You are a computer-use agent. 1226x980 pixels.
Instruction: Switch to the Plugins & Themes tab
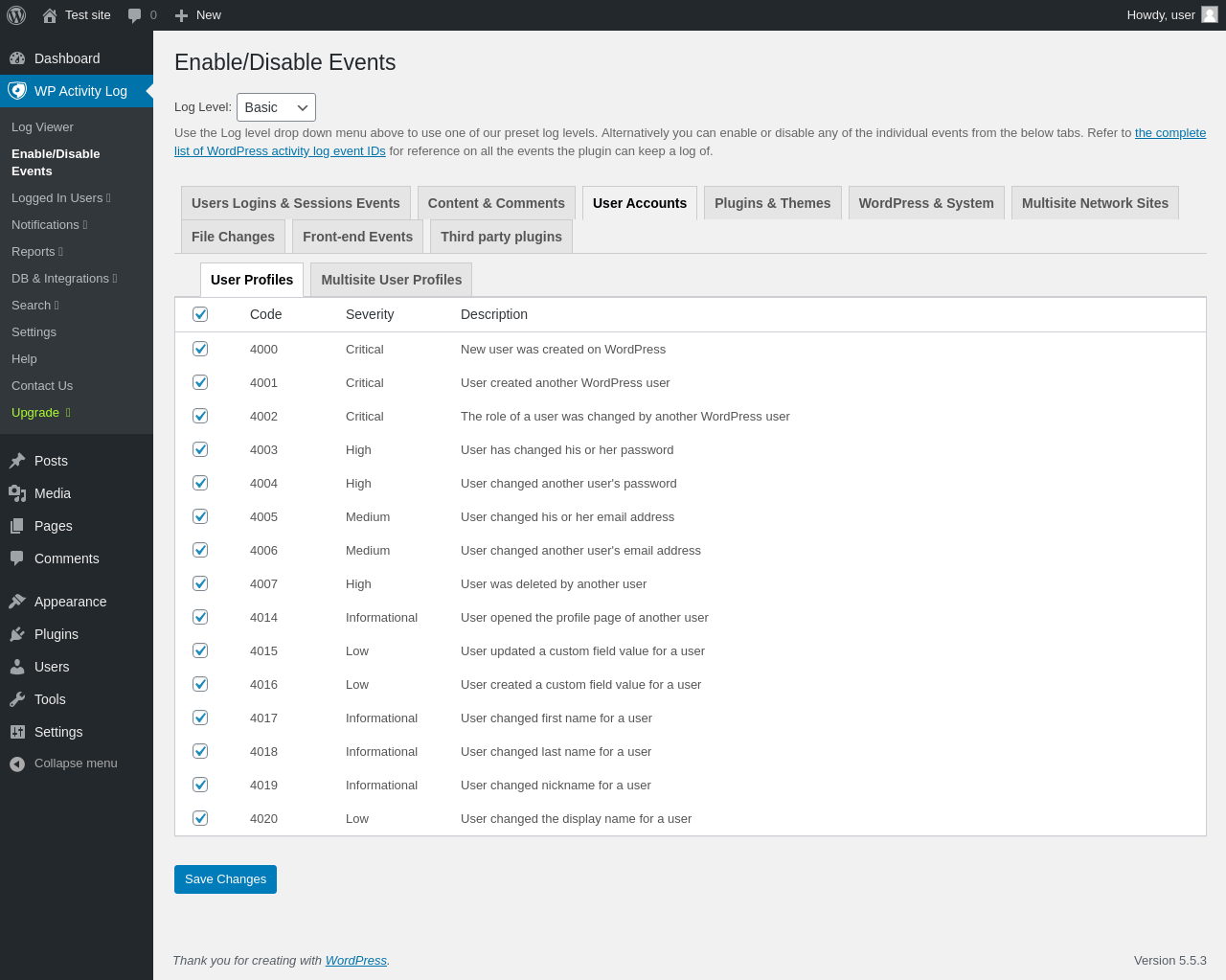click(772, 203)
